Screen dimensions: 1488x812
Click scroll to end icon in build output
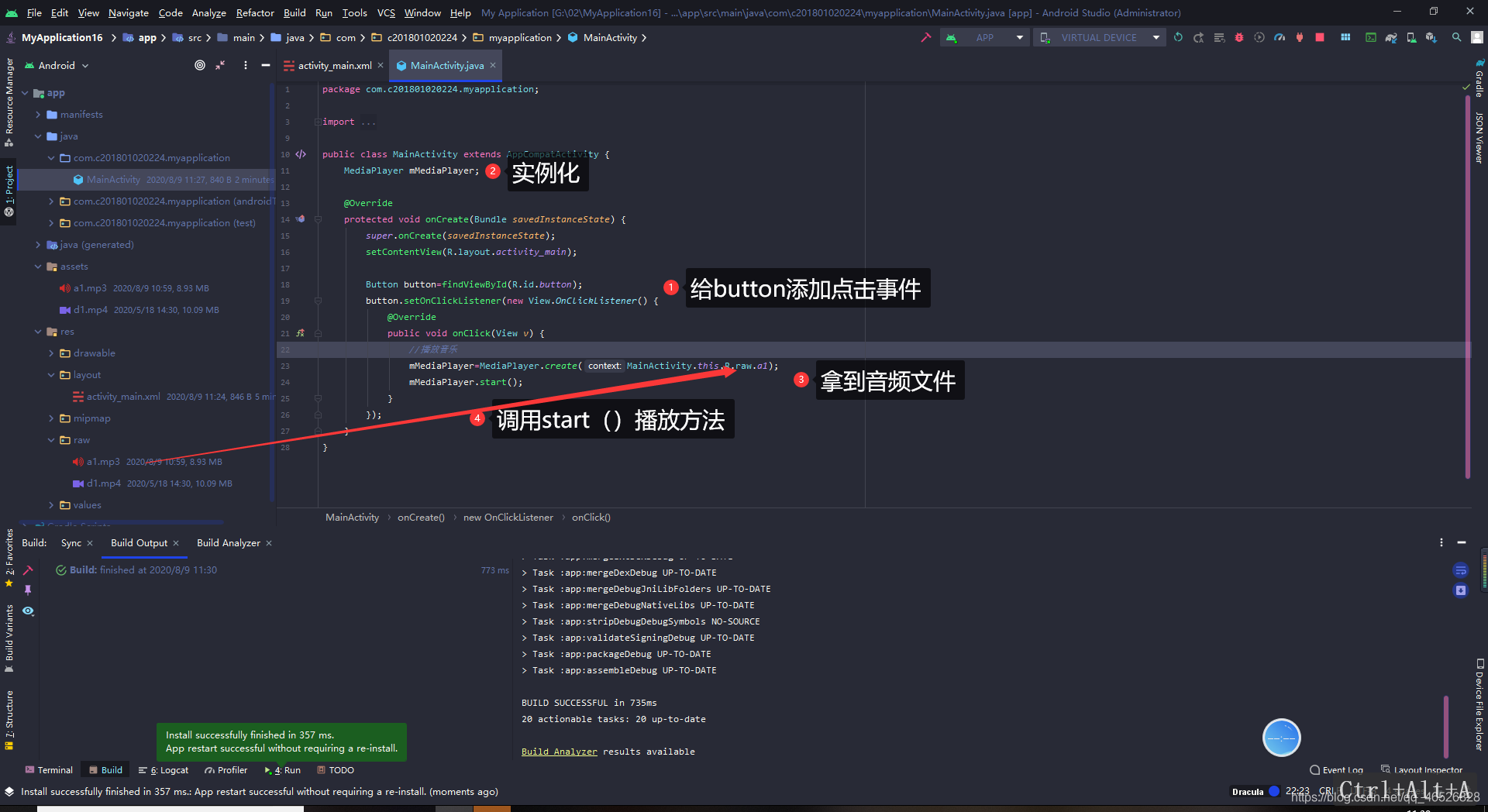pos(1460,590)
